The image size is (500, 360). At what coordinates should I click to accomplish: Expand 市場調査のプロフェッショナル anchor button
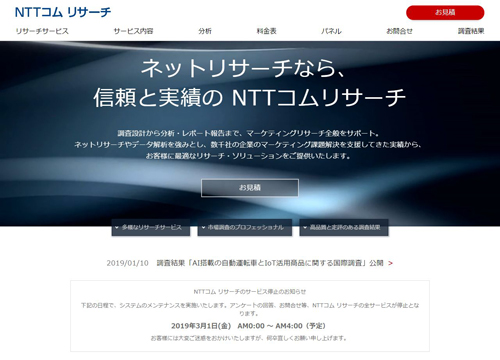click(x=245, y=227)
